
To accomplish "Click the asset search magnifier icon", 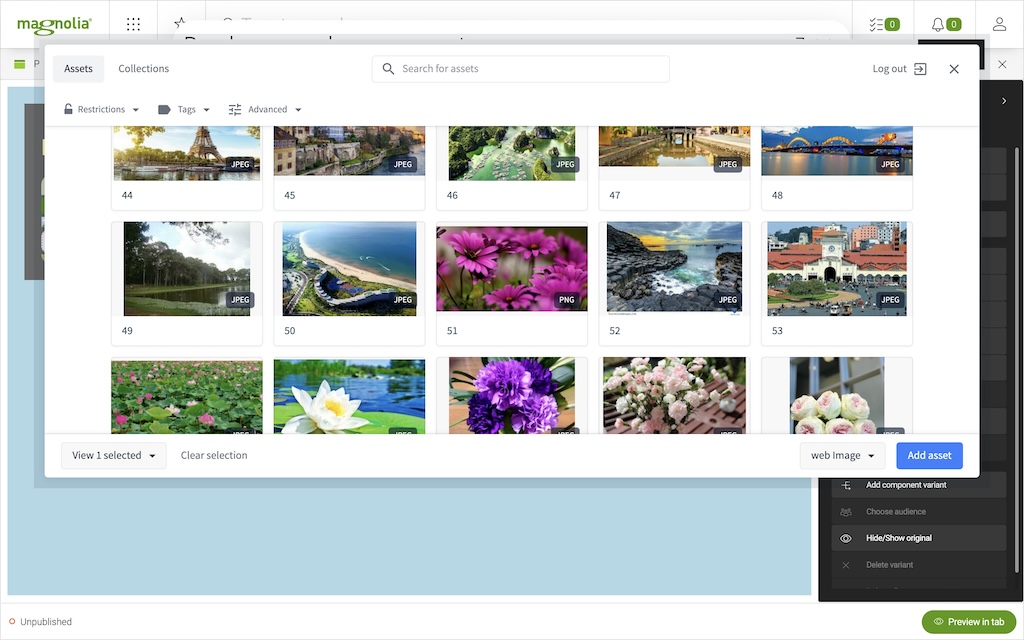I will (388, 69).
